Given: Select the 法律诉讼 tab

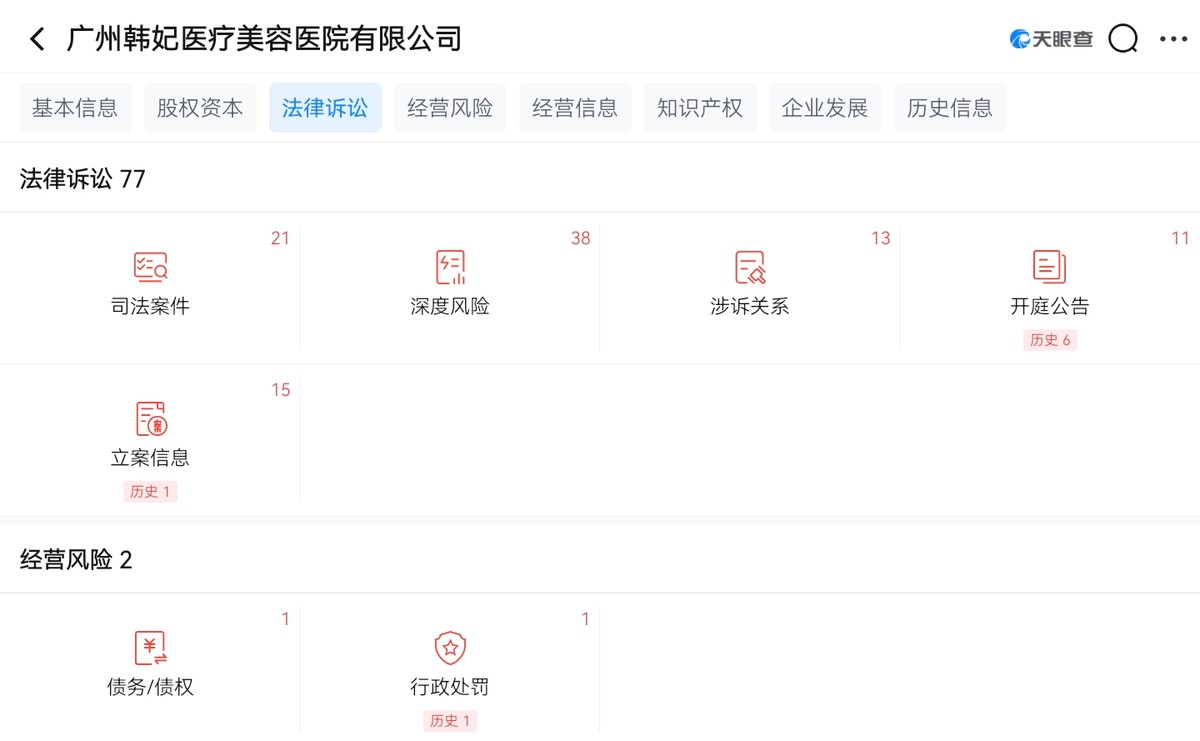Looking at the screenshot, I should 325,108.
